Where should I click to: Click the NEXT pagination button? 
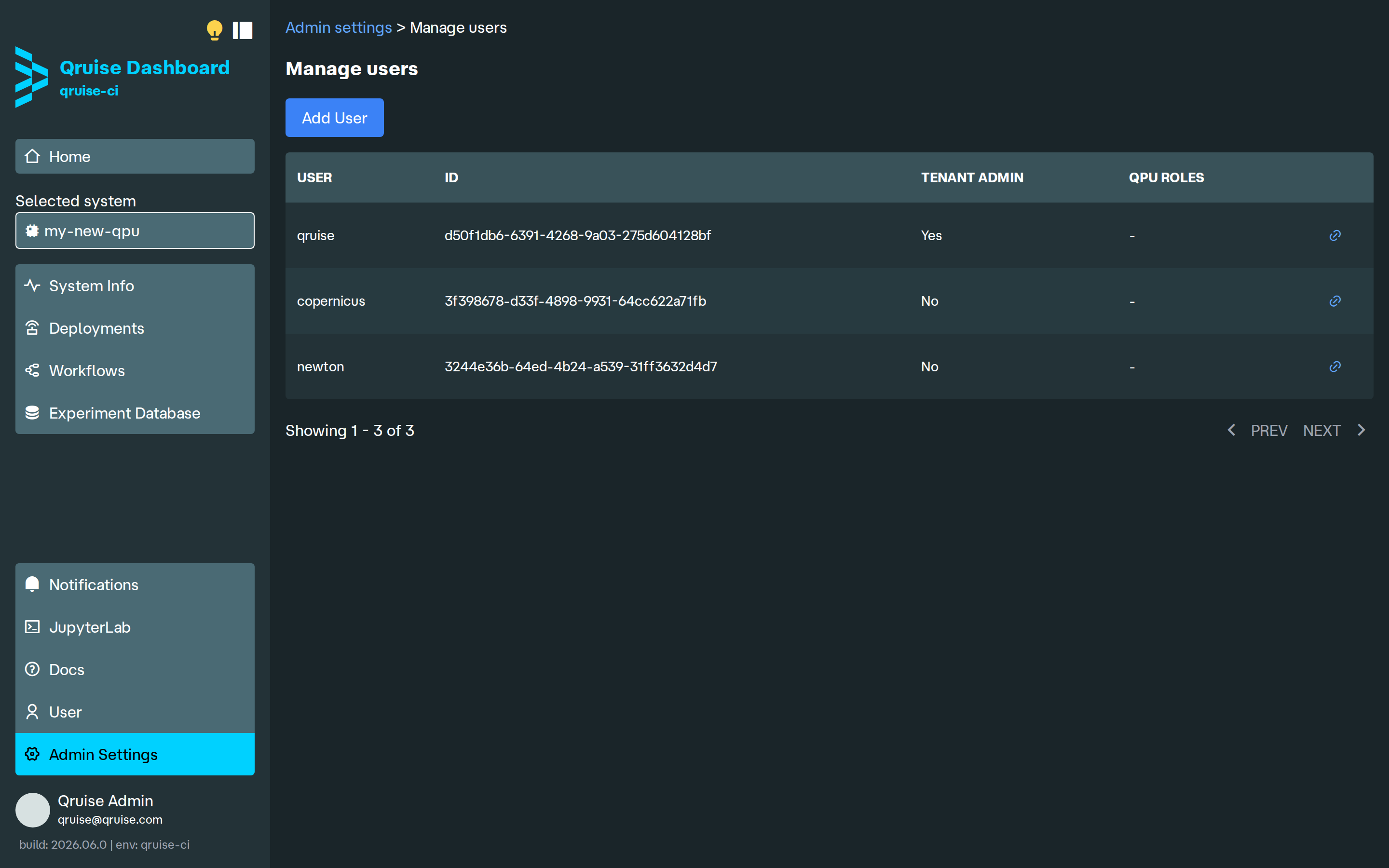click(x=1322, y=431)
